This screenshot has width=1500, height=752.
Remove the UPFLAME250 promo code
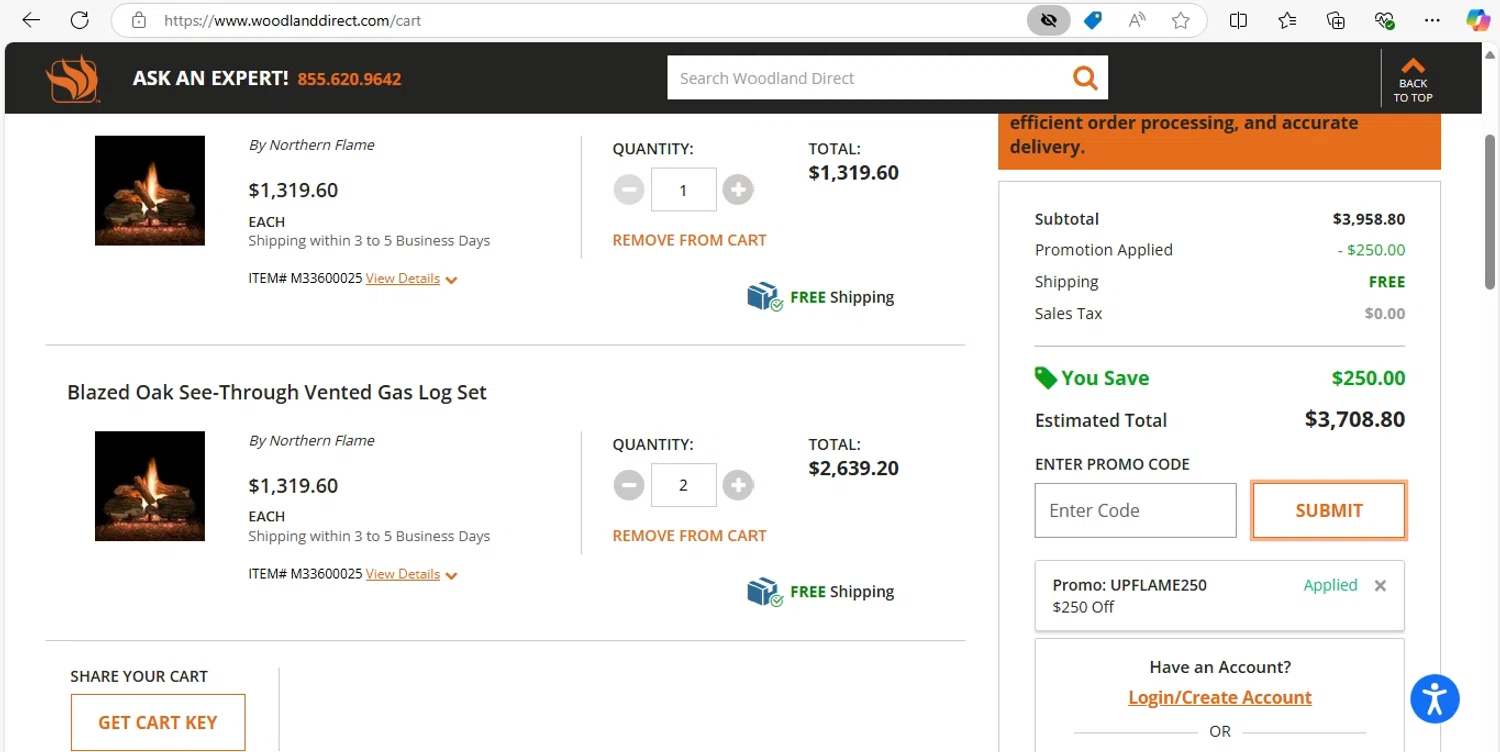tap(1380, 586)
